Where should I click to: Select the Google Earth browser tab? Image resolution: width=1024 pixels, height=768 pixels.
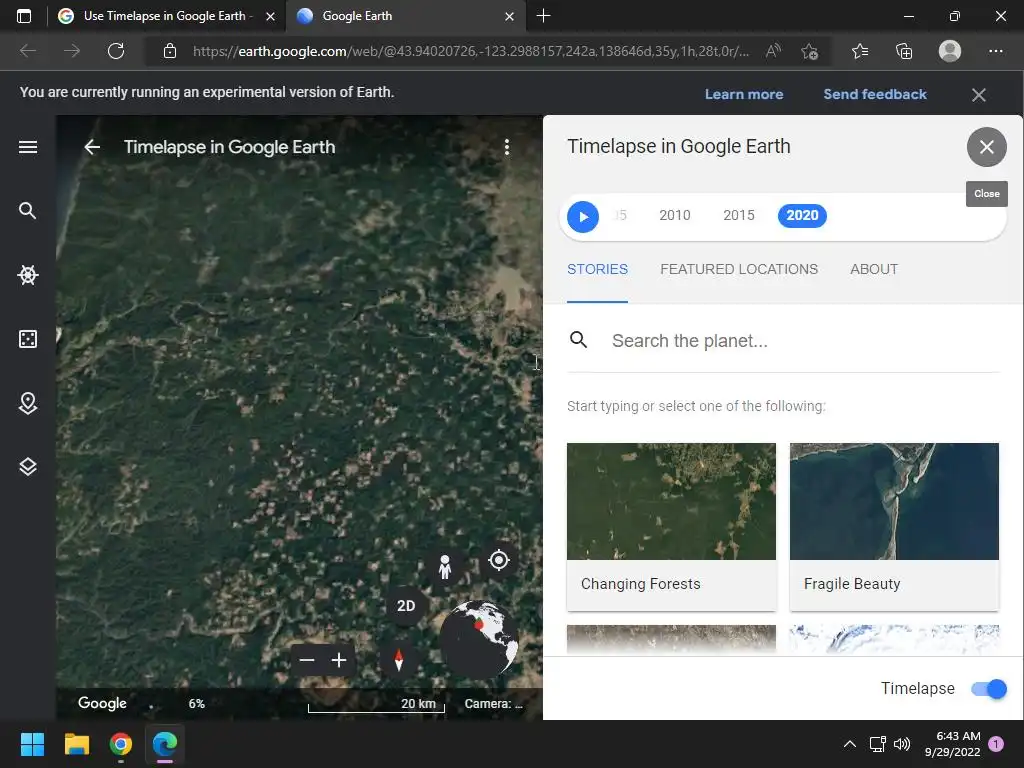(x=405, y=16)
